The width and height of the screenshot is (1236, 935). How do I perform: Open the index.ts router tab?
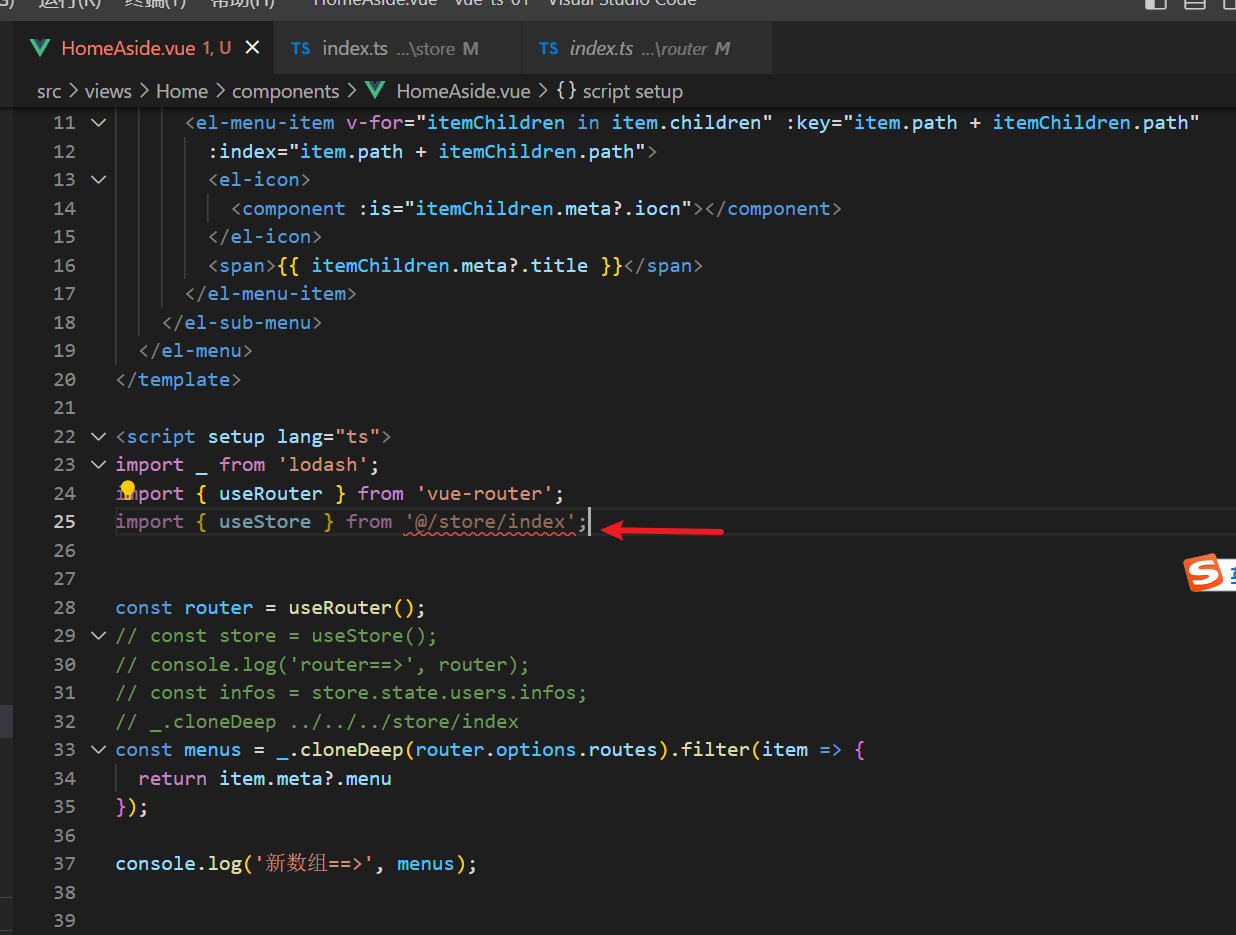tap(647, 48)
